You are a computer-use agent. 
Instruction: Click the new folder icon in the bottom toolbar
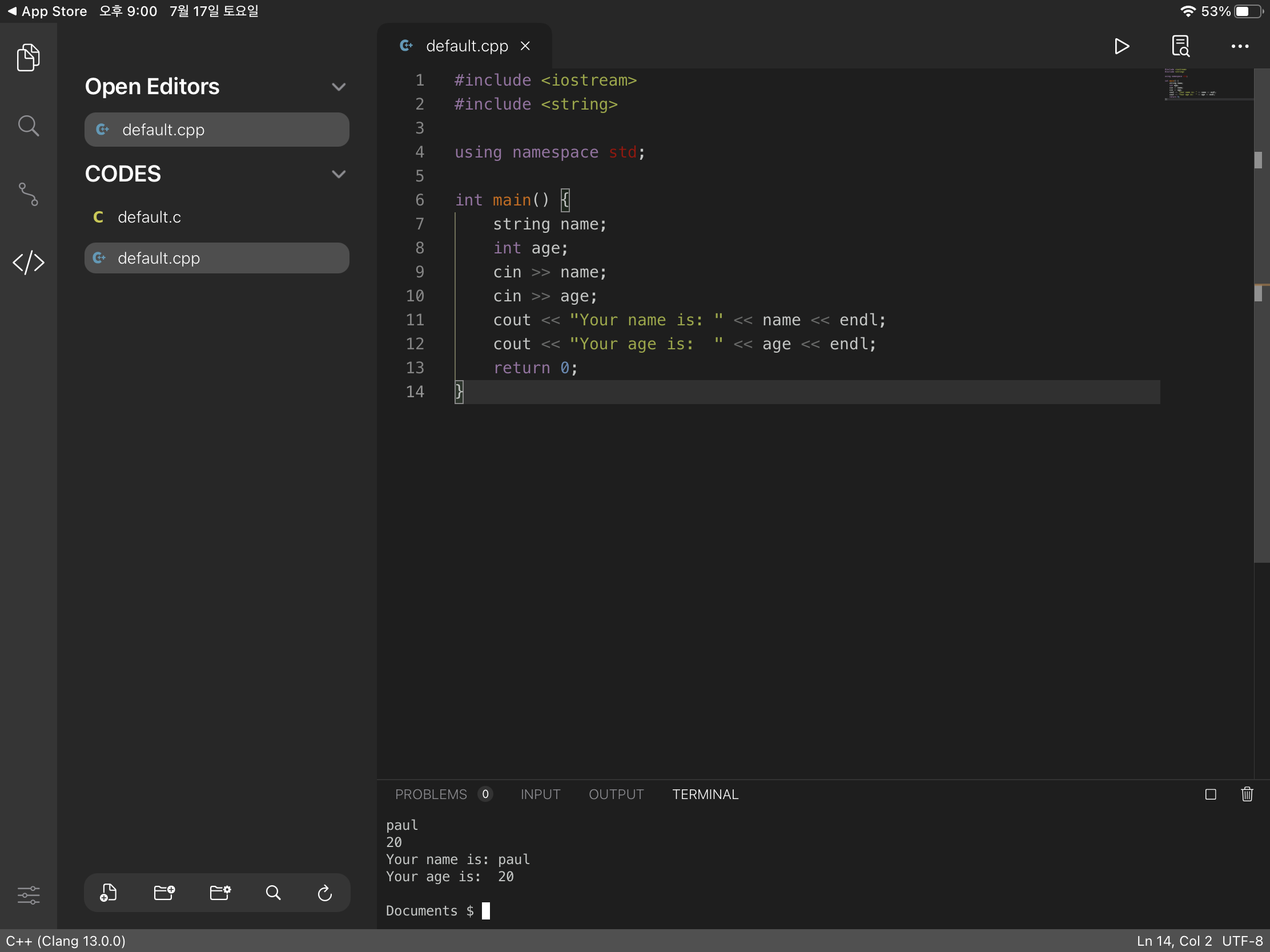[x=164, y=893]
